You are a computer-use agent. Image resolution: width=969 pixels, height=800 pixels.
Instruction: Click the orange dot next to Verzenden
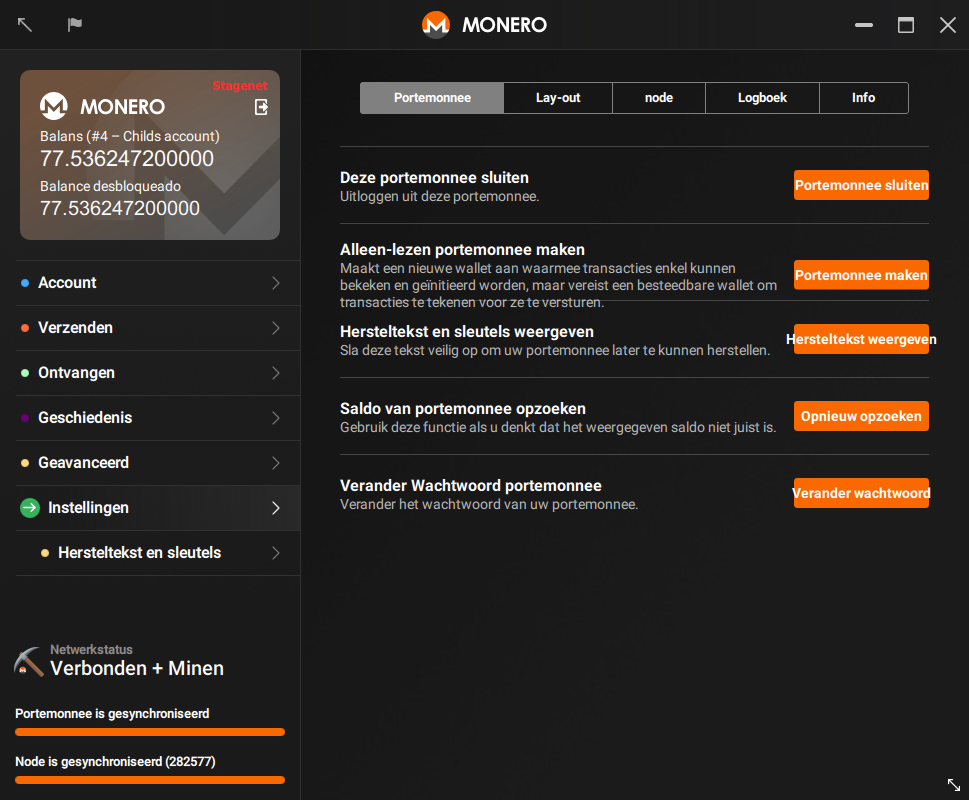(25, 328)
